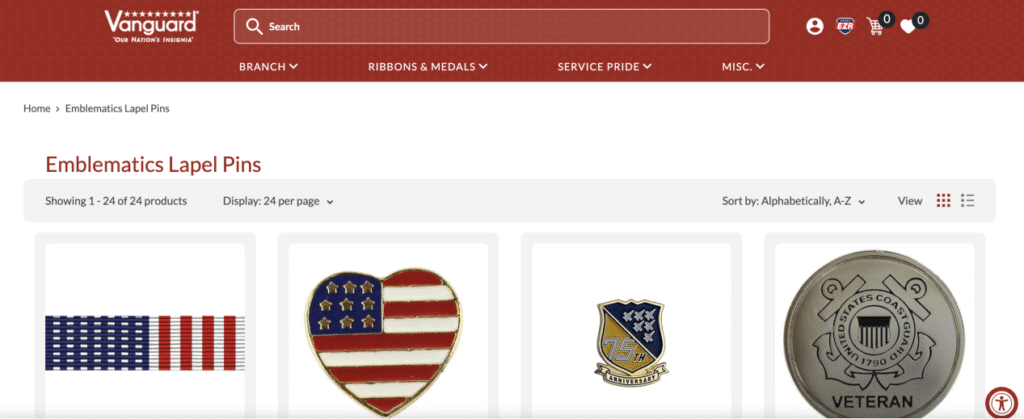Open the accessibility widget icon
The width and height of the screenshot is (1024, 419).
1002,403
